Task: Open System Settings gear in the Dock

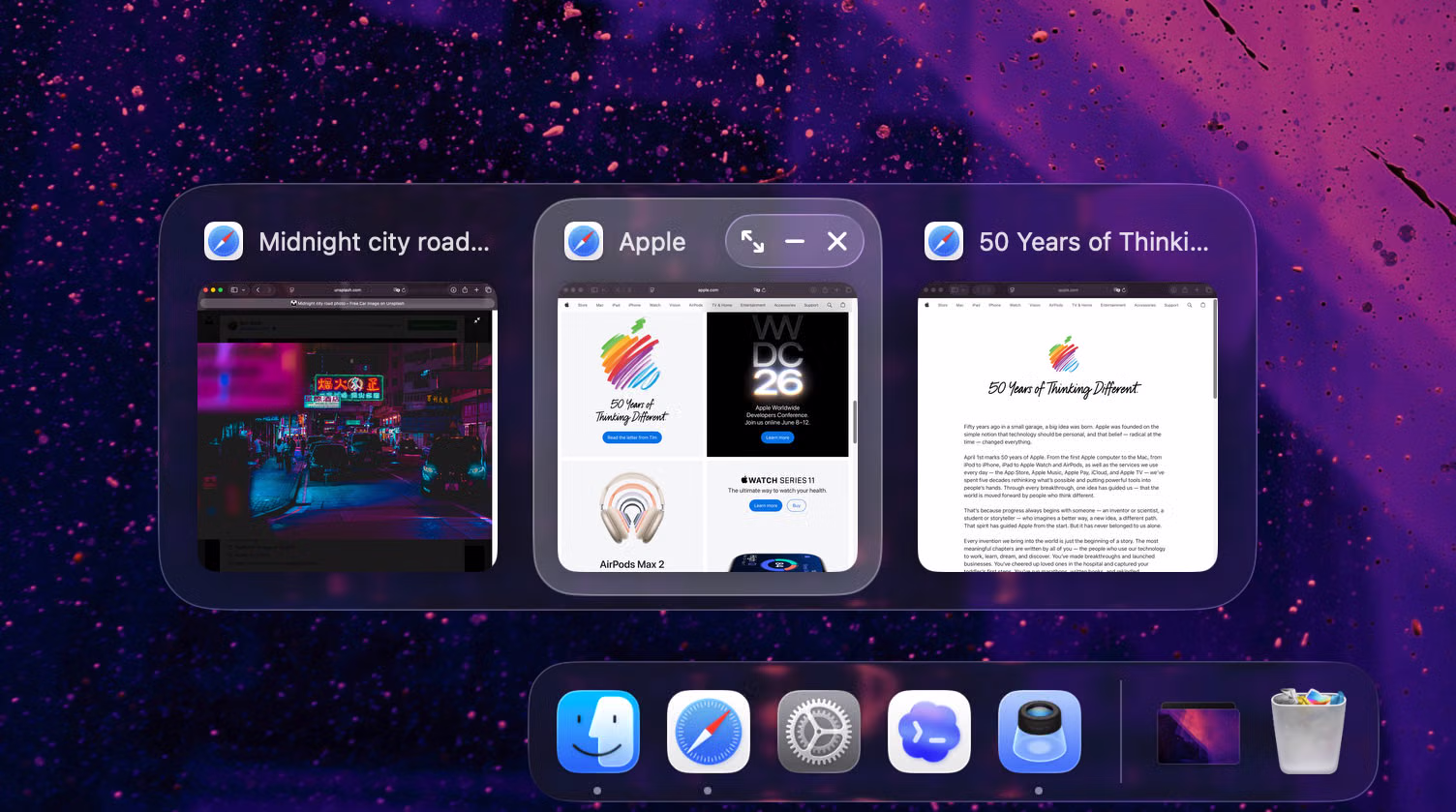Action: pos(819,732)
